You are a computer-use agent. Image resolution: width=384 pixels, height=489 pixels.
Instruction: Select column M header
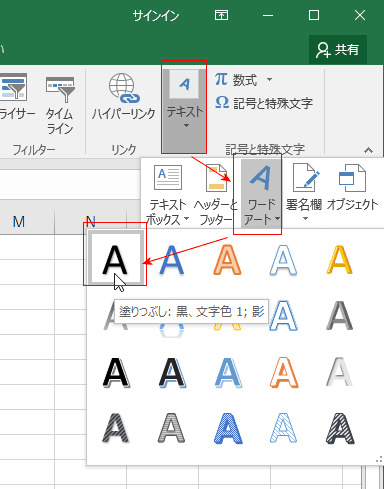(x=19, y=222)
